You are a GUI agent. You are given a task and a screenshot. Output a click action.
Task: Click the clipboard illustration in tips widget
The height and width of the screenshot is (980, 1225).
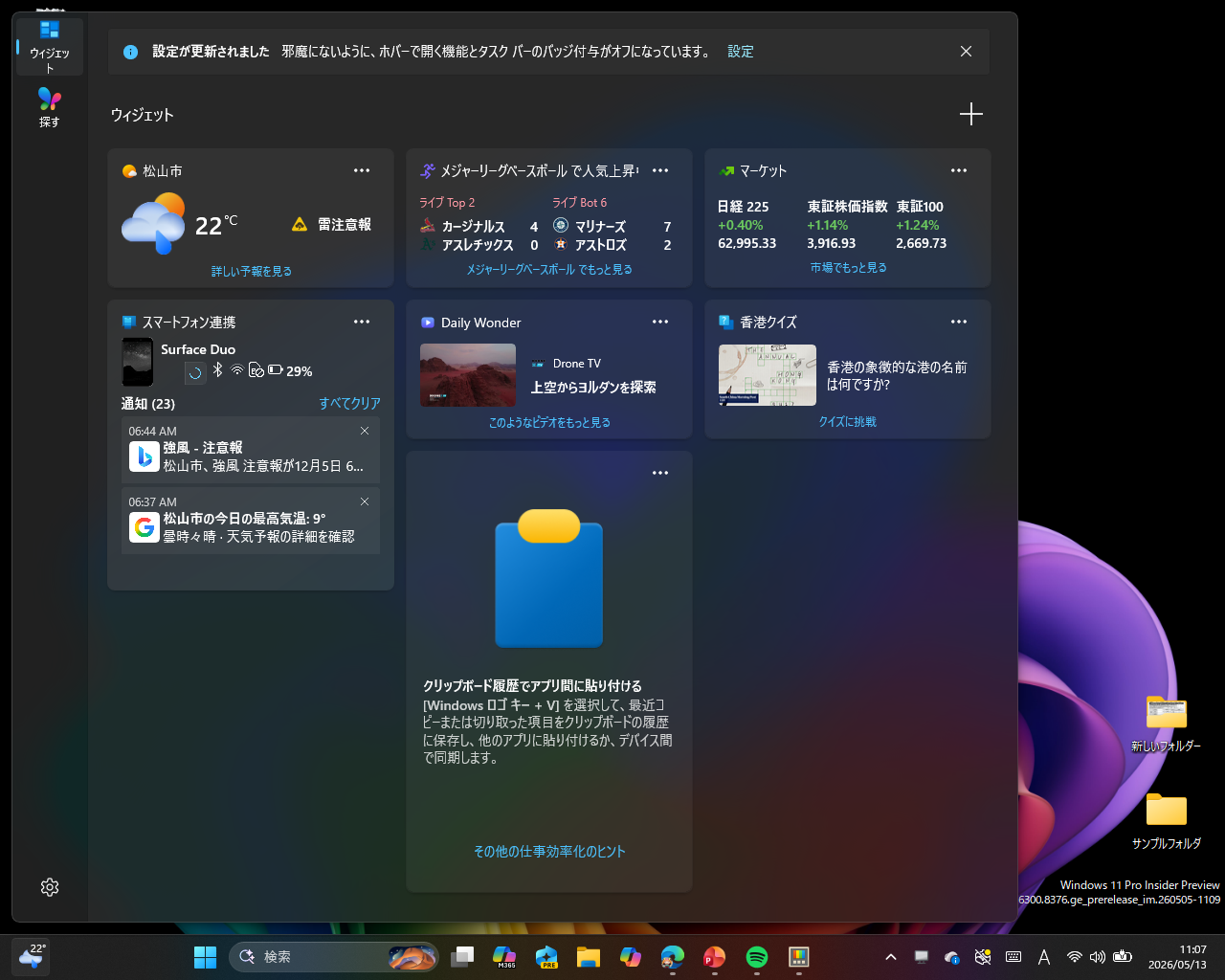(549, 578)
